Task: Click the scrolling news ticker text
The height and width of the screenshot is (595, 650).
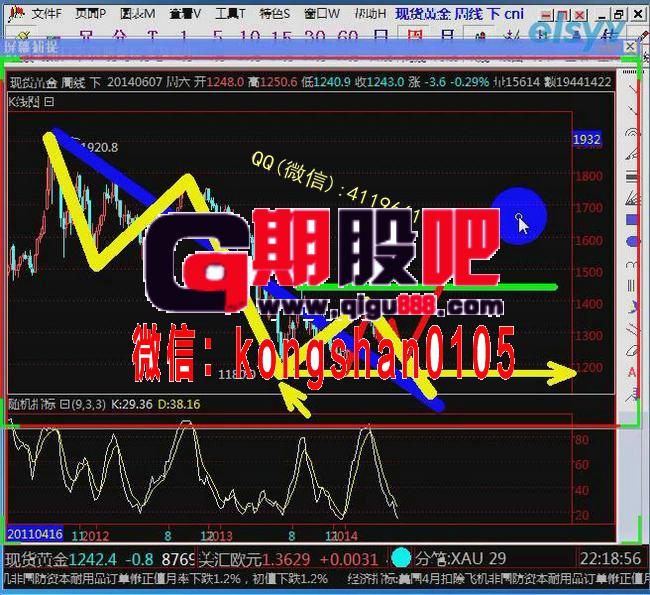Action: click(325, 578)
